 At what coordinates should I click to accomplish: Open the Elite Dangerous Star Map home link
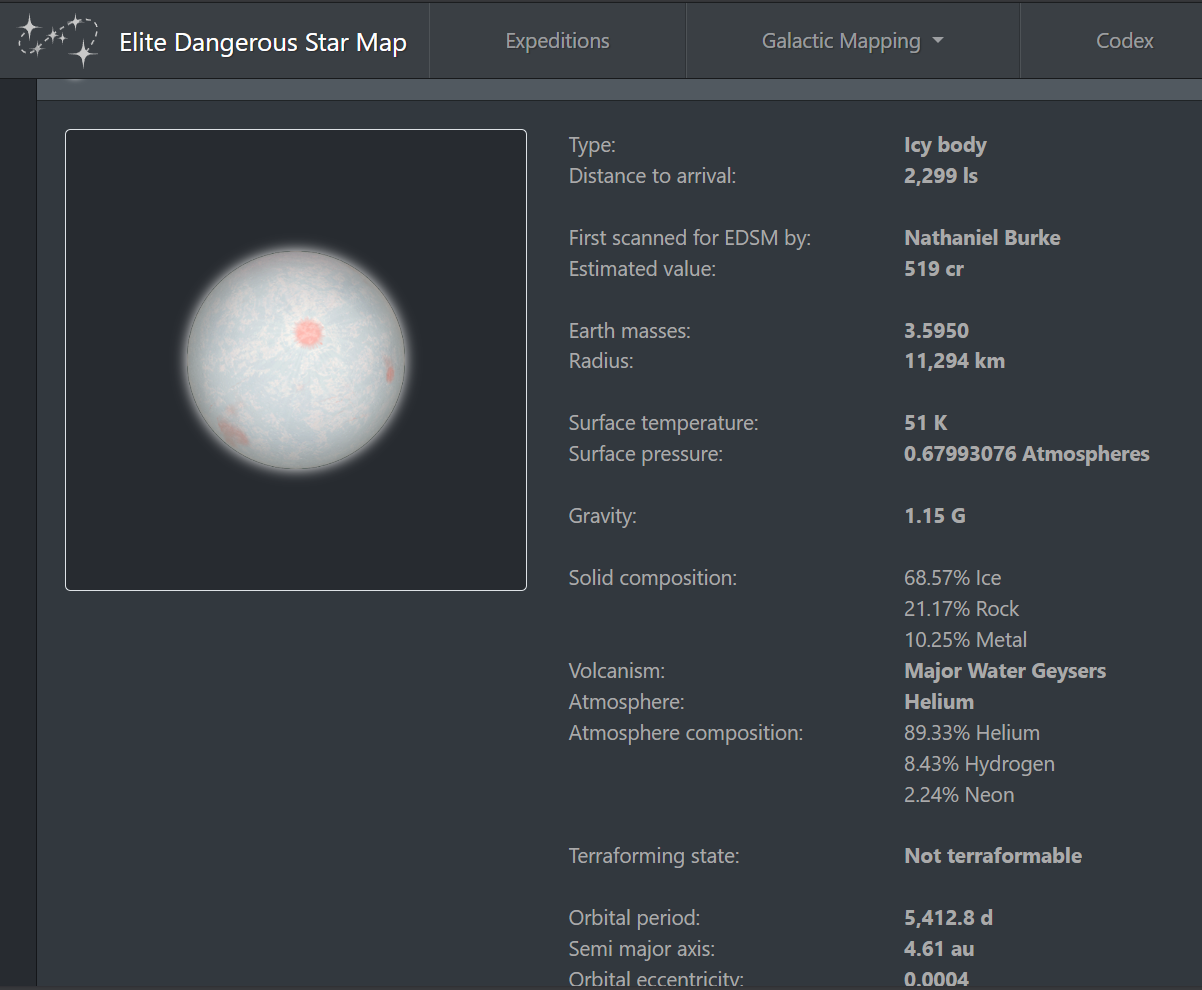pos(263,42)
